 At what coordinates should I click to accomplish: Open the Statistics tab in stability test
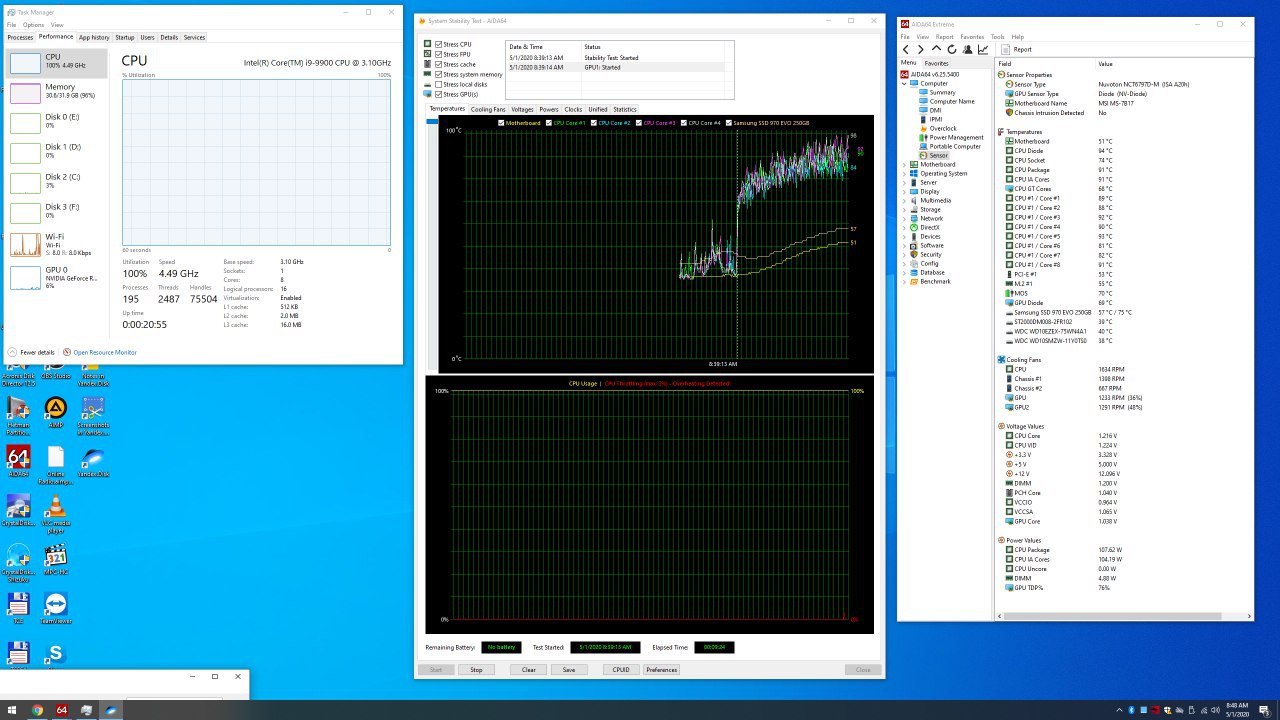click(x=624, y=109)
